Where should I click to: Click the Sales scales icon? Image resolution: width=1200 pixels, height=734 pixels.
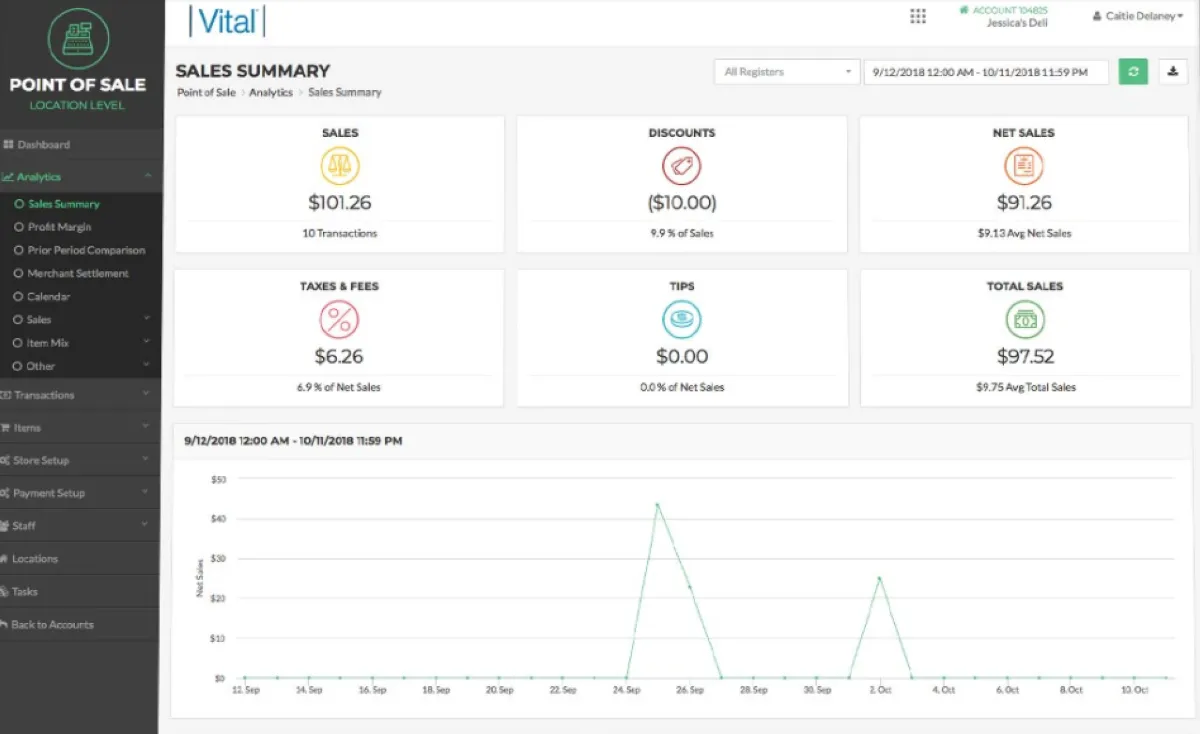click(x=339, y=166)
